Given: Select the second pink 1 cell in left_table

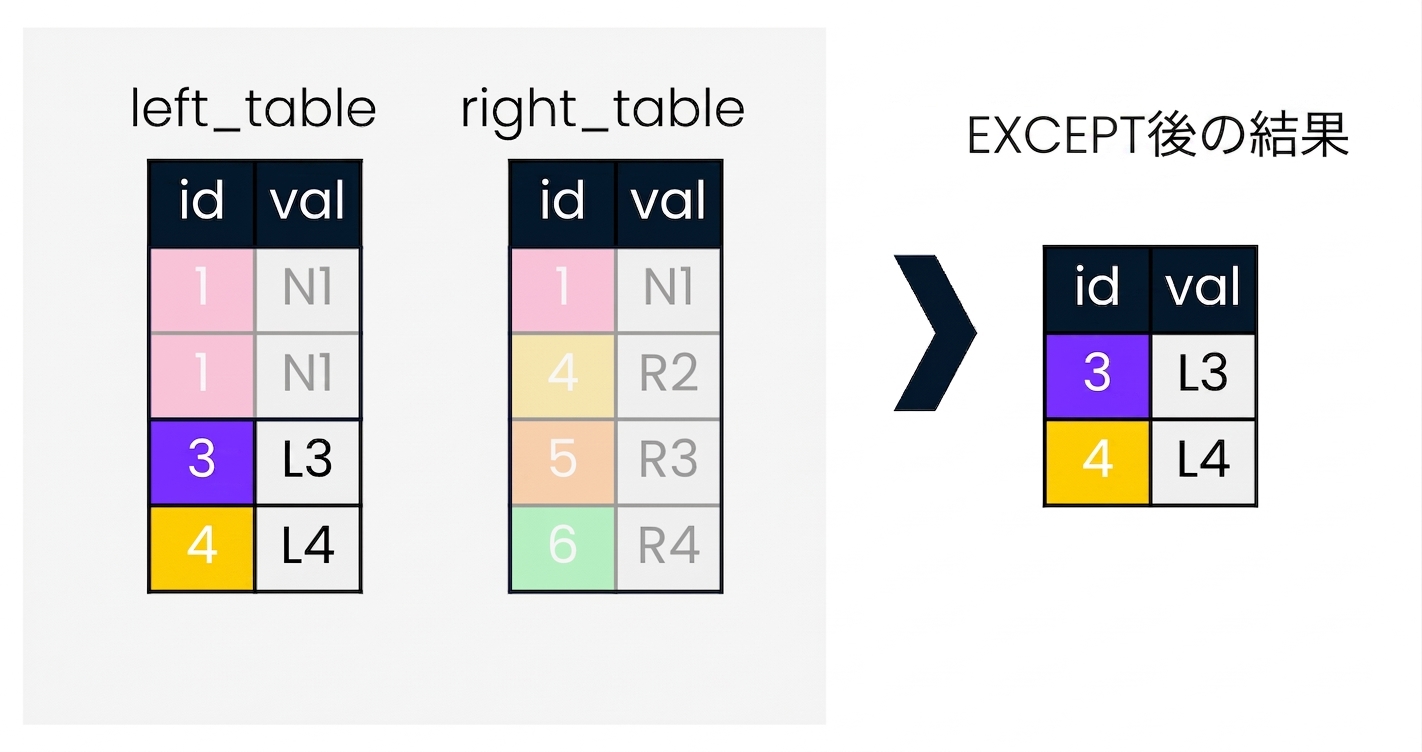Looking at the screenshot, I should [x=202, y=376].
